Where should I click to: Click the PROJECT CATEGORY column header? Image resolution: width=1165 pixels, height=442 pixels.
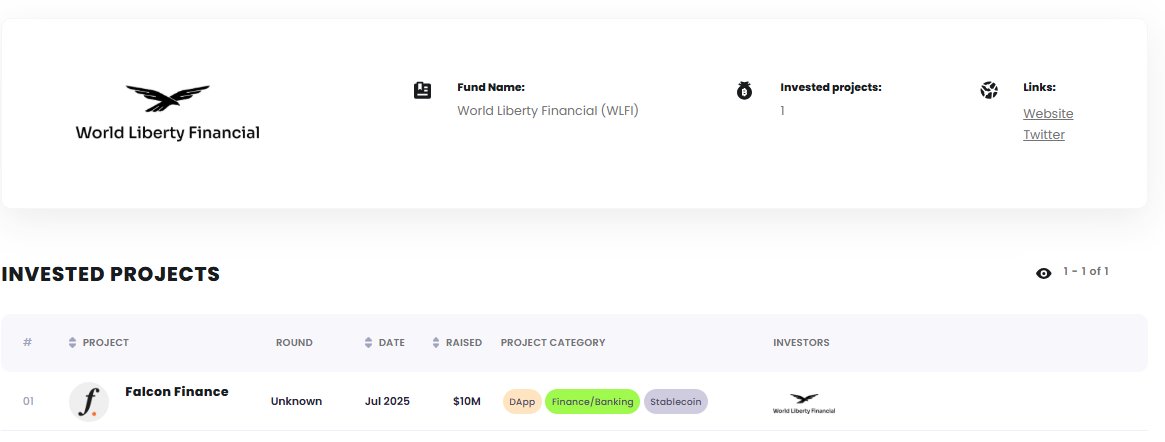click(553, 342)
